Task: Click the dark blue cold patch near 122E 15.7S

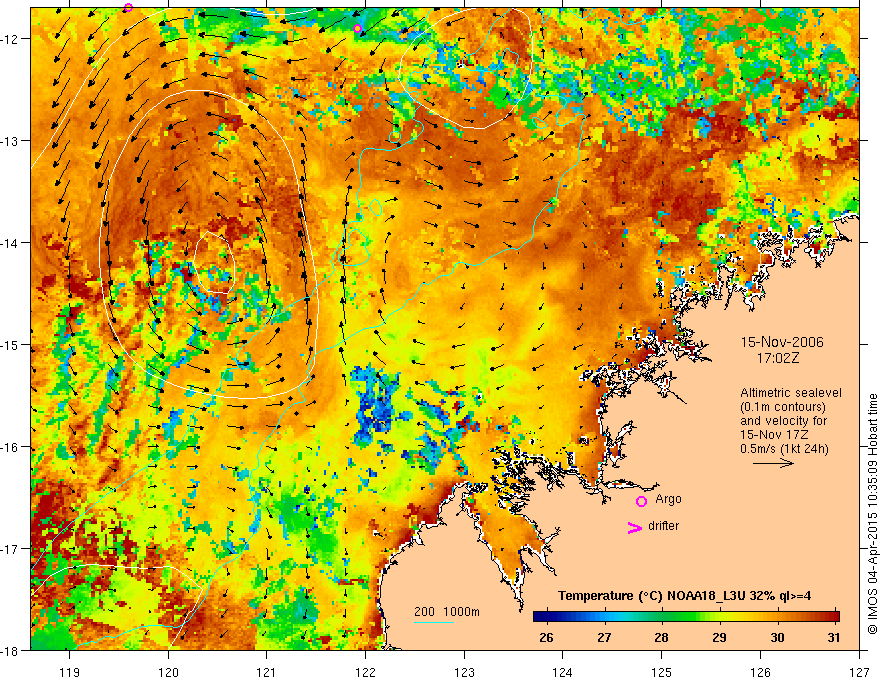Action: [x=377, y=405]
